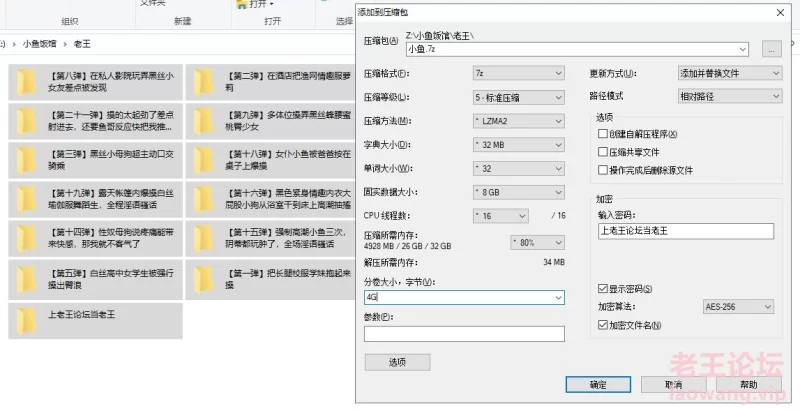The image size is (800, 411).
Task: Disable the 加密文件名 checkbox
Action: pyautogui.click(x=602, y=324)
